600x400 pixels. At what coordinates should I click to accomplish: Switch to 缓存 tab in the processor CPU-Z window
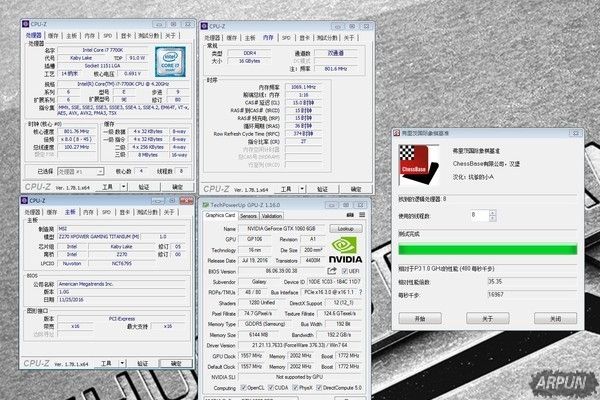pyautogui.click(x=53, y=36)
